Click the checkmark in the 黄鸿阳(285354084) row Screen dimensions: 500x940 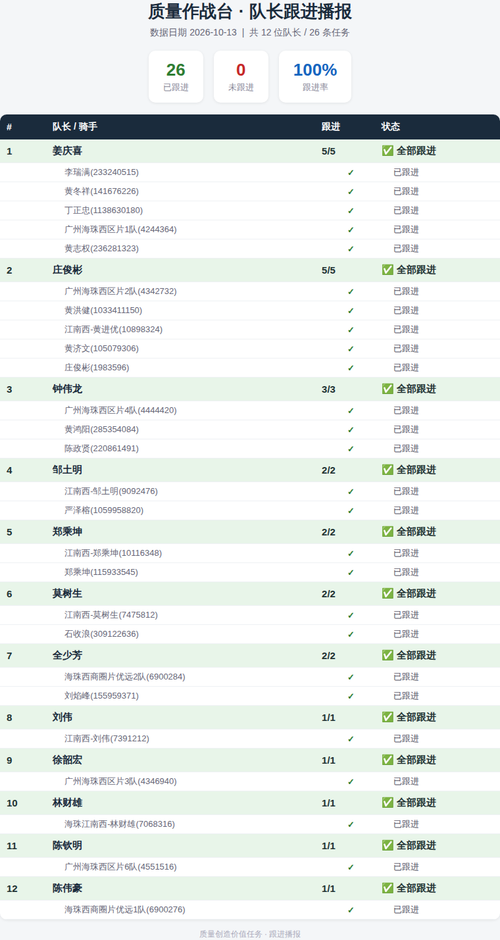(x=351, y=430)
